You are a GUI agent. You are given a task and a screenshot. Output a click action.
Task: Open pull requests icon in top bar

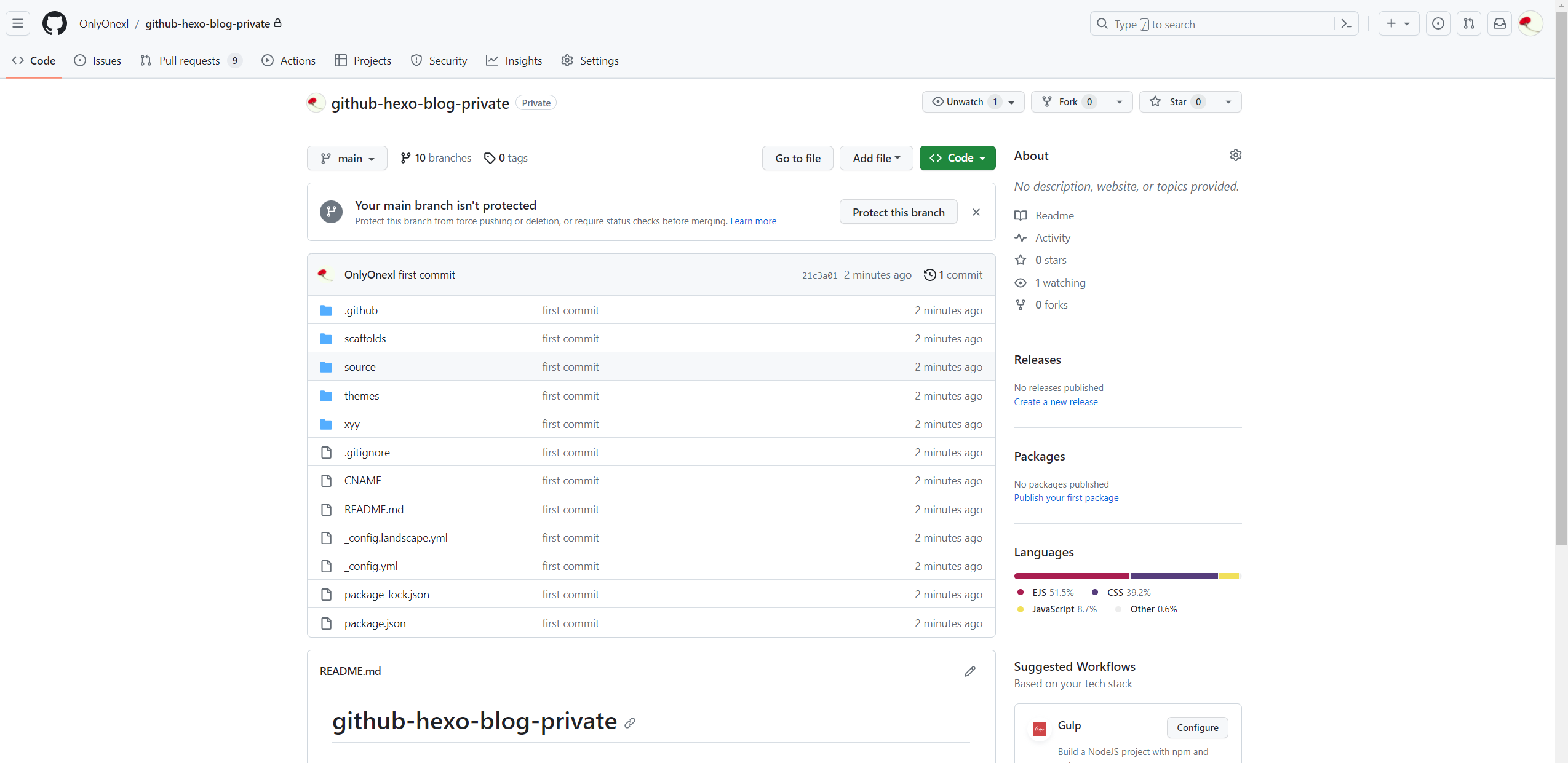[x=1468, y=23]
